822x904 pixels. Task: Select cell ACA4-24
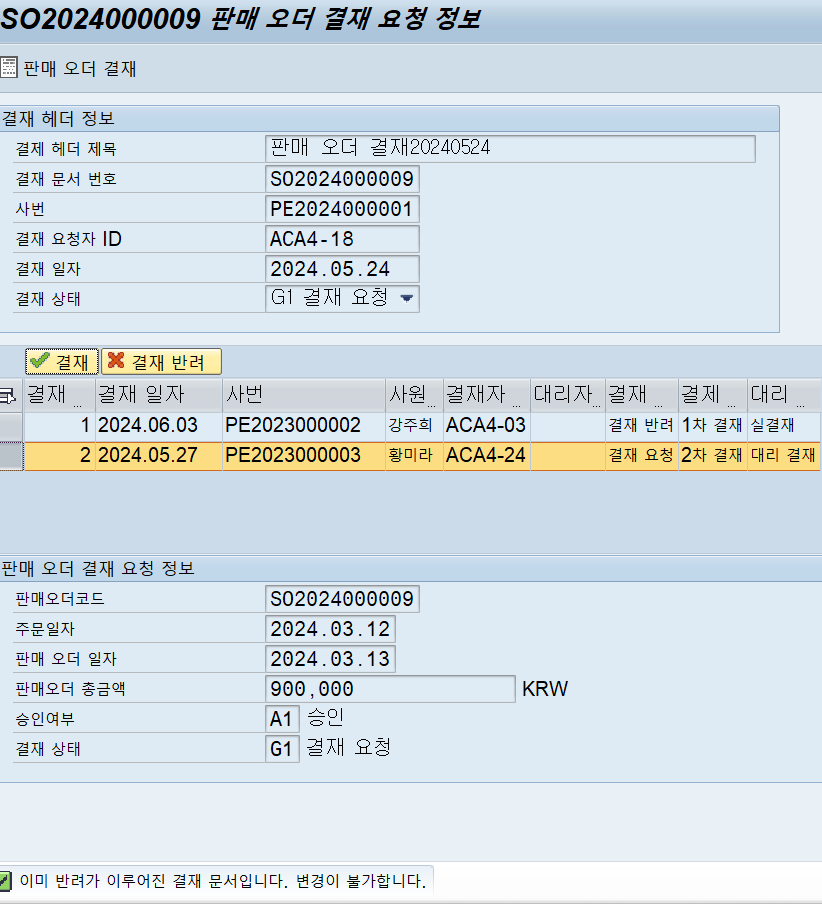487,456
